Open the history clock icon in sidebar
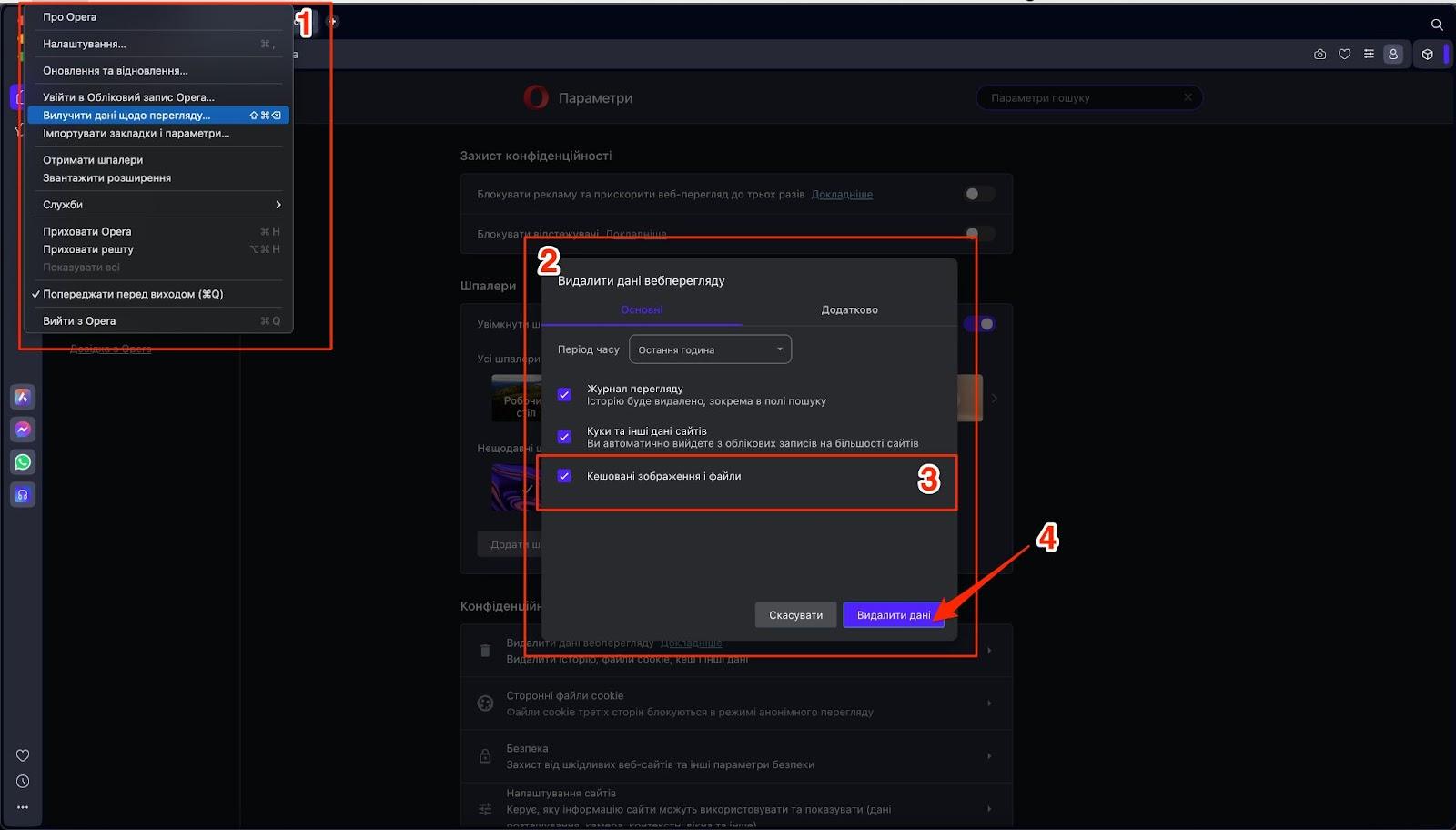 coord(23,782)
